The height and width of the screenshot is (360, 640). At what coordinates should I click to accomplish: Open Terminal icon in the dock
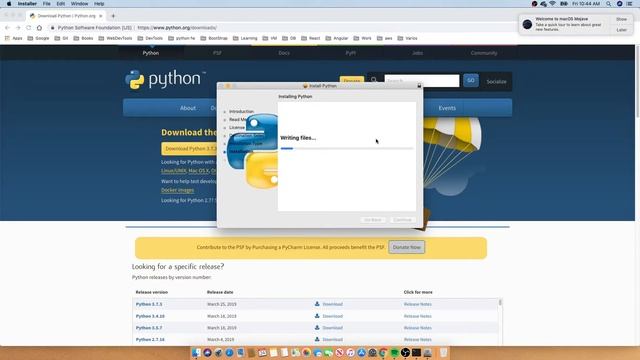click(x=416, y=352)
